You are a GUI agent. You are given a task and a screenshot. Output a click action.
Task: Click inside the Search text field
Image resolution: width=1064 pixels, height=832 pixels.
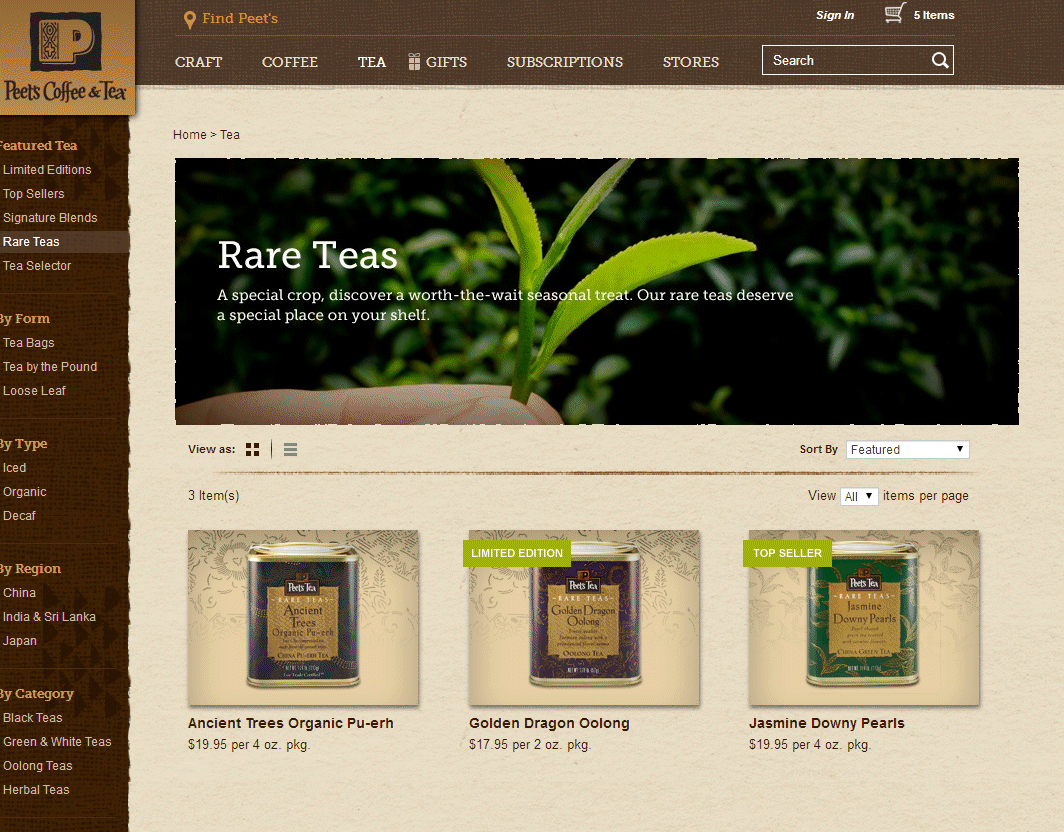(845, 61)
